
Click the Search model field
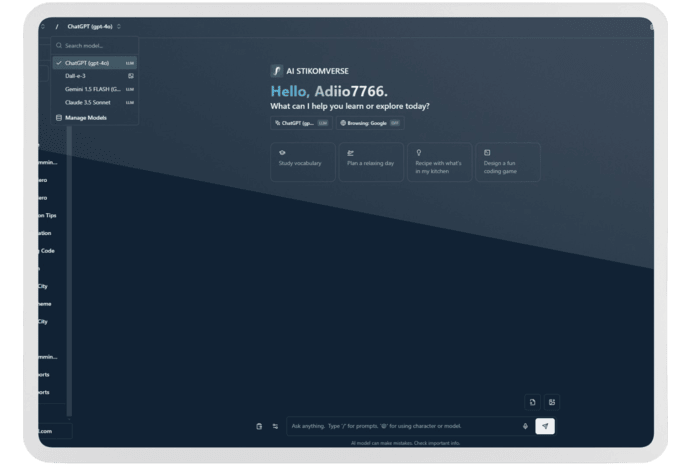(x=95, y=45)
